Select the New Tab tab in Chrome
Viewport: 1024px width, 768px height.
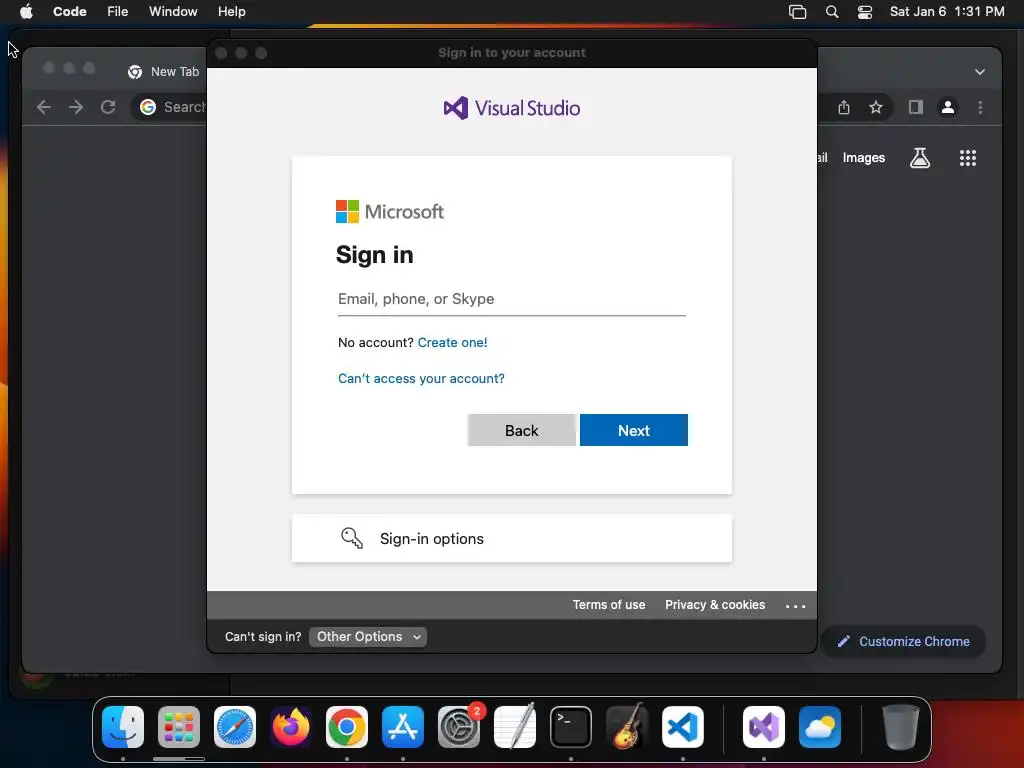click(x=163, y=72)
